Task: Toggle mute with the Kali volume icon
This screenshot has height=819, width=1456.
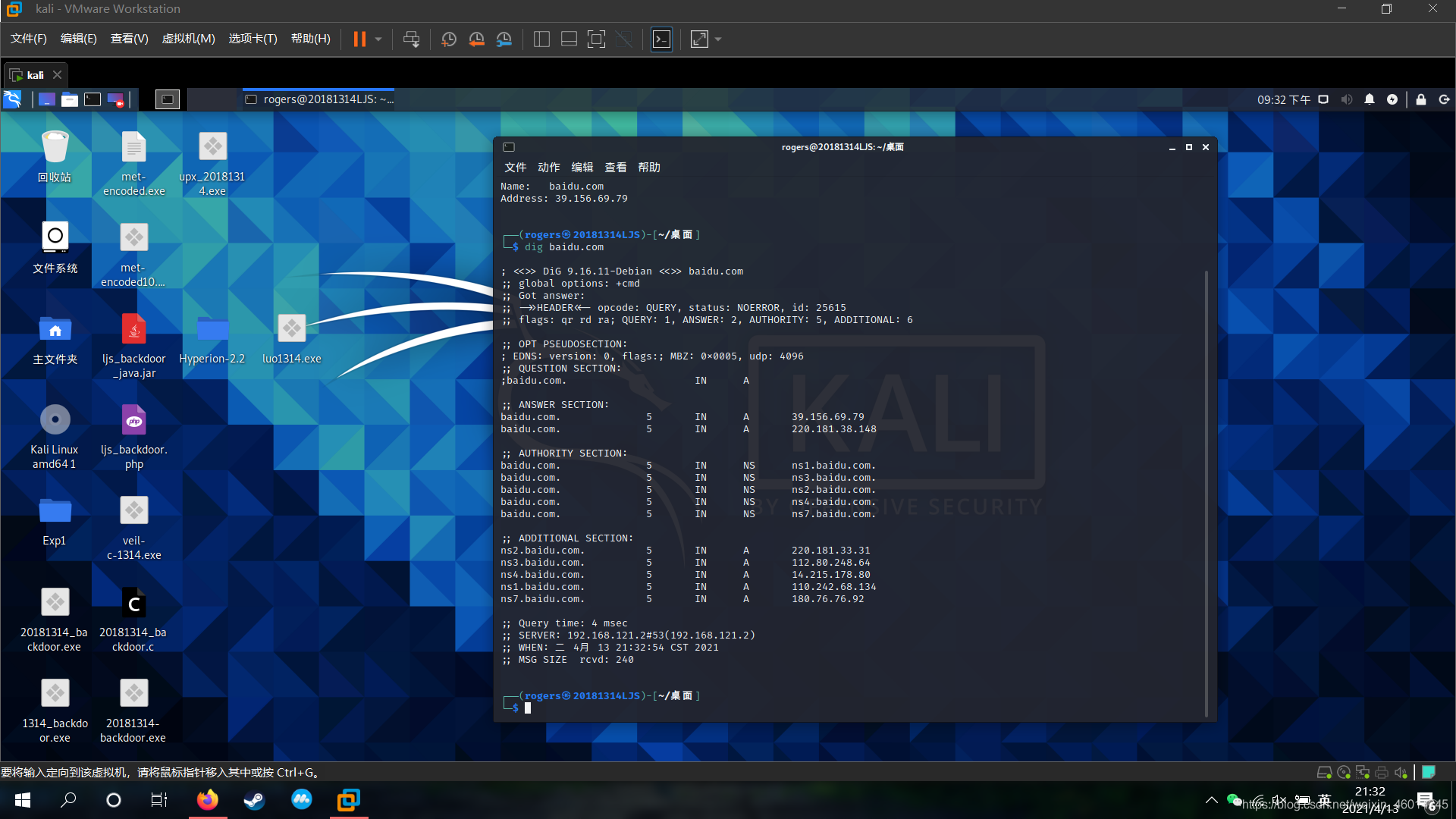Action: point(1347,99)
